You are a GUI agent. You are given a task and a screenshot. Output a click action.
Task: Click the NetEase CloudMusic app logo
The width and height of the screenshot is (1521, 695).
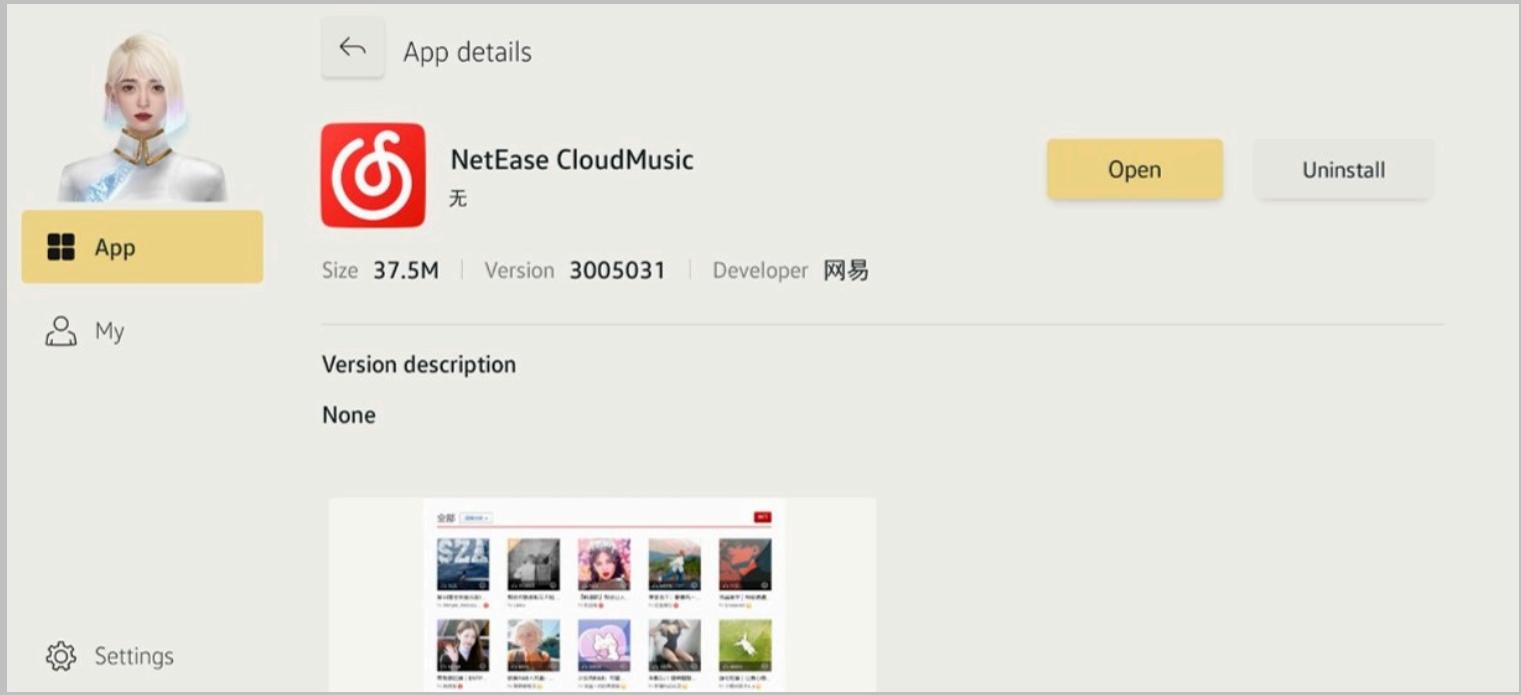point(373,175)
